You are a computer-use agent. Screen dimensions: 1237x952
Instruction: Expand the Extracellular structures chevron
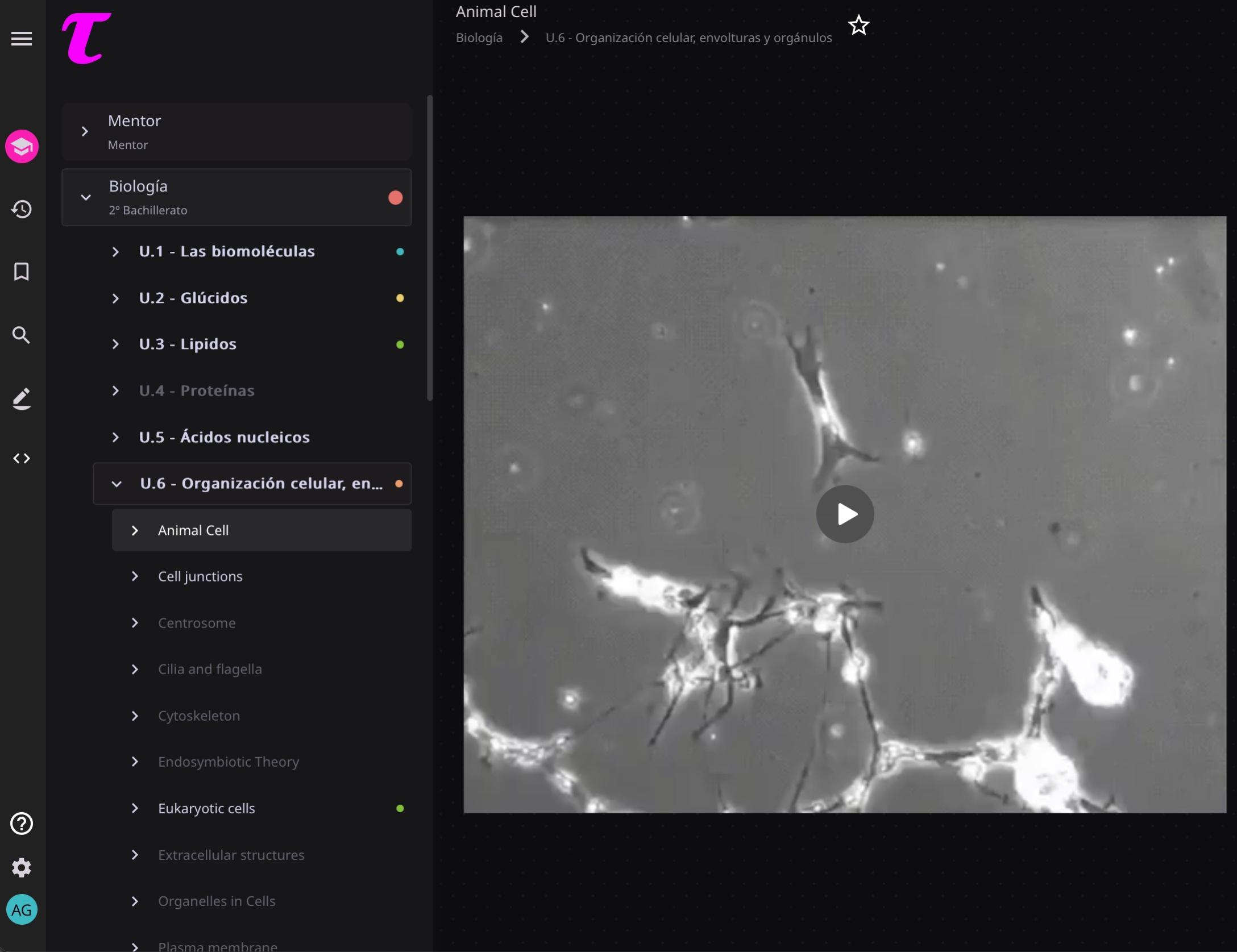pyautogui.click(x=135, y=855)
